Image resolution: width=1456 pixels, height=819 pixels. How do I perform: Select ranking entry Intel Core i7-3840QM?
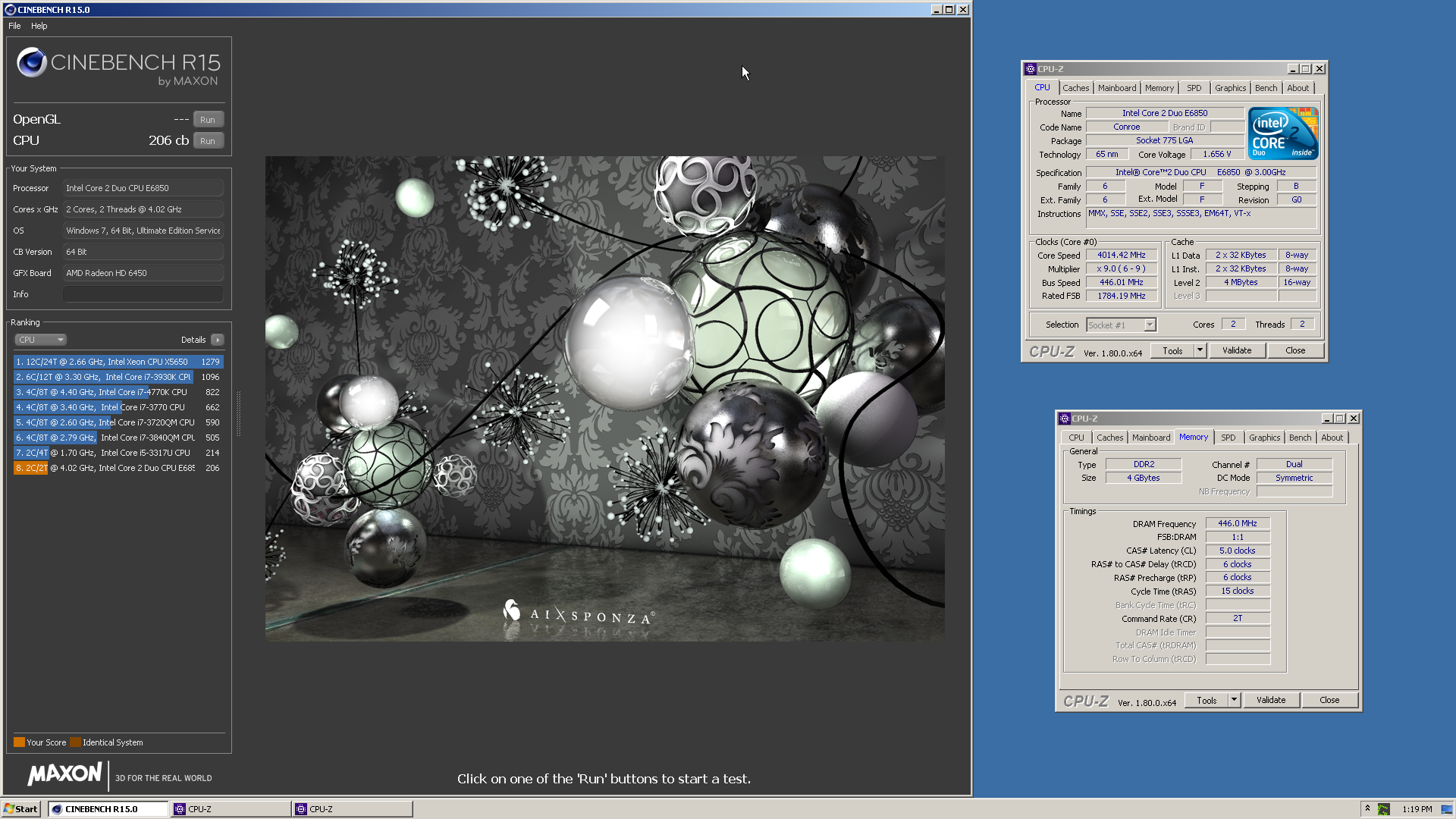coord(118,438)
